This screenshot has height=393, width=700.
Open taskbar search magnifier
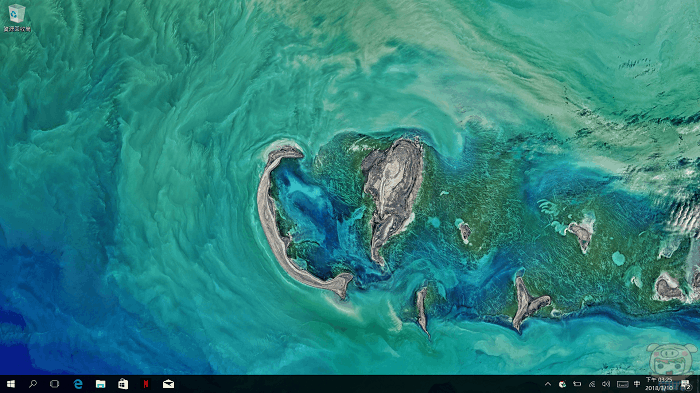point(33,384)
